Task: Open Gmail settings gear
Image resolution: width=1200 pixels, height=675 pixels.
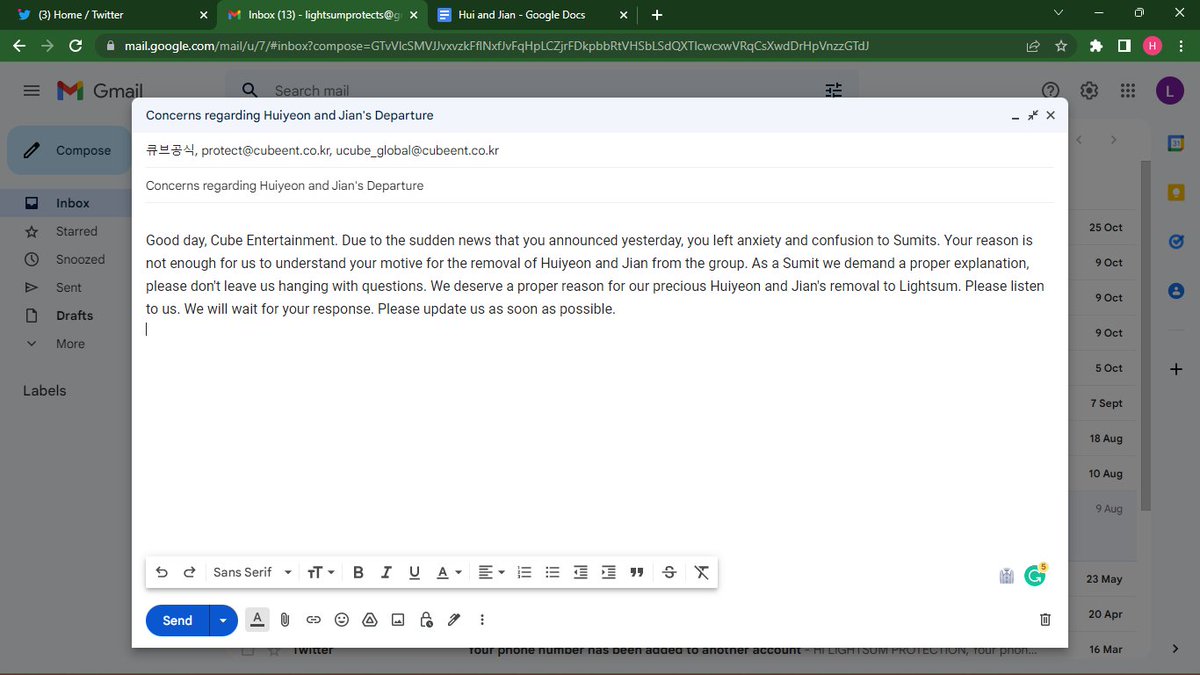Action: tap(1089, 90)
